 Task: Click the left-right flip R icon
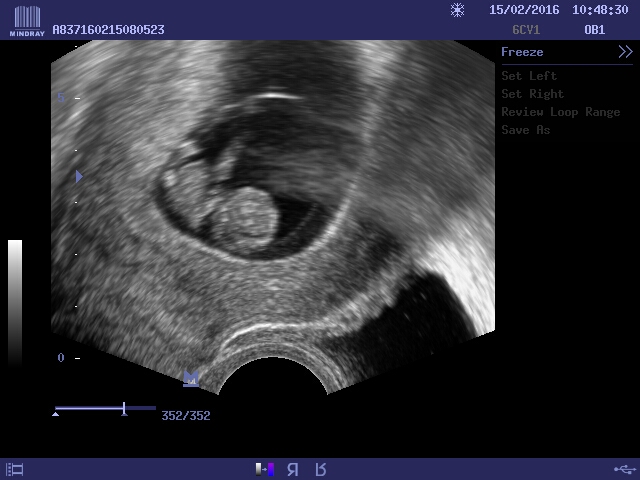(x=293, y=469)
